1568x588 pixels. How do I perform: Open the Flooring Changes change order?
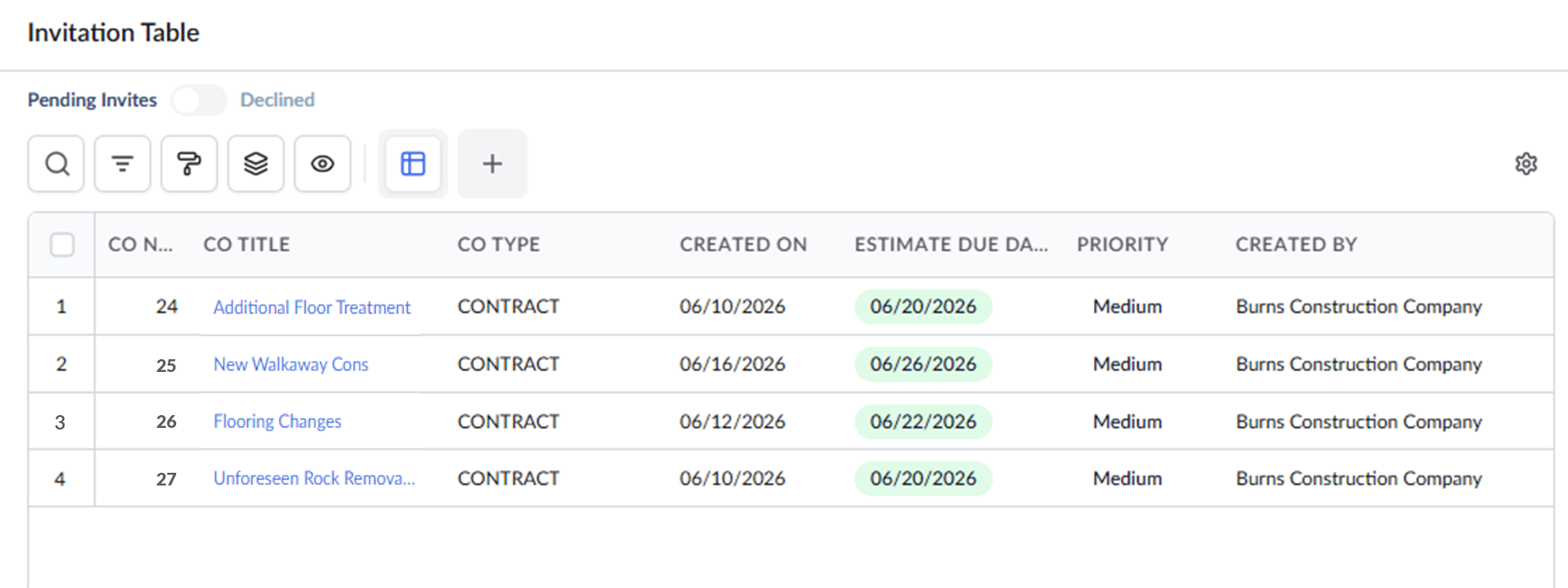pos(277,421)
